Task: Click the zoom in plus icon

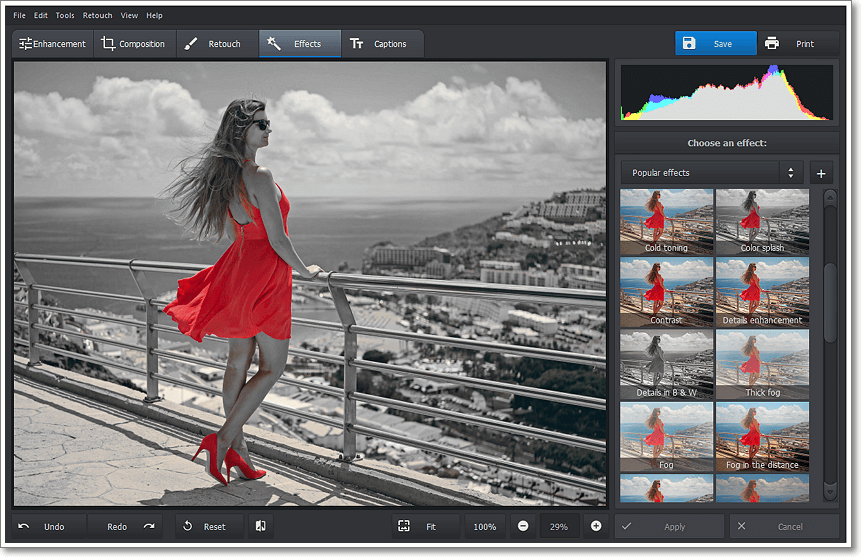Action: (596, 526)
